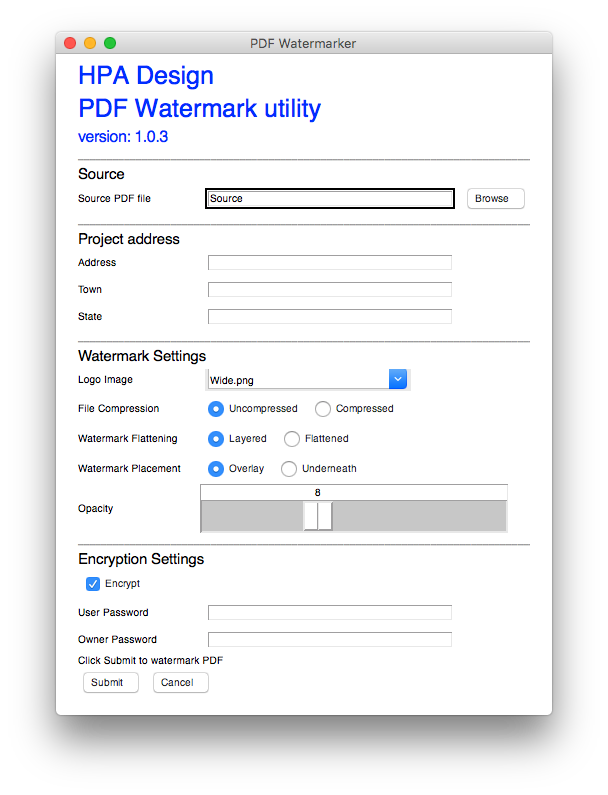The width and height of the screenshot is (608, 795).
Task: Select the Compressed radio button
Action: coord(323,409)
